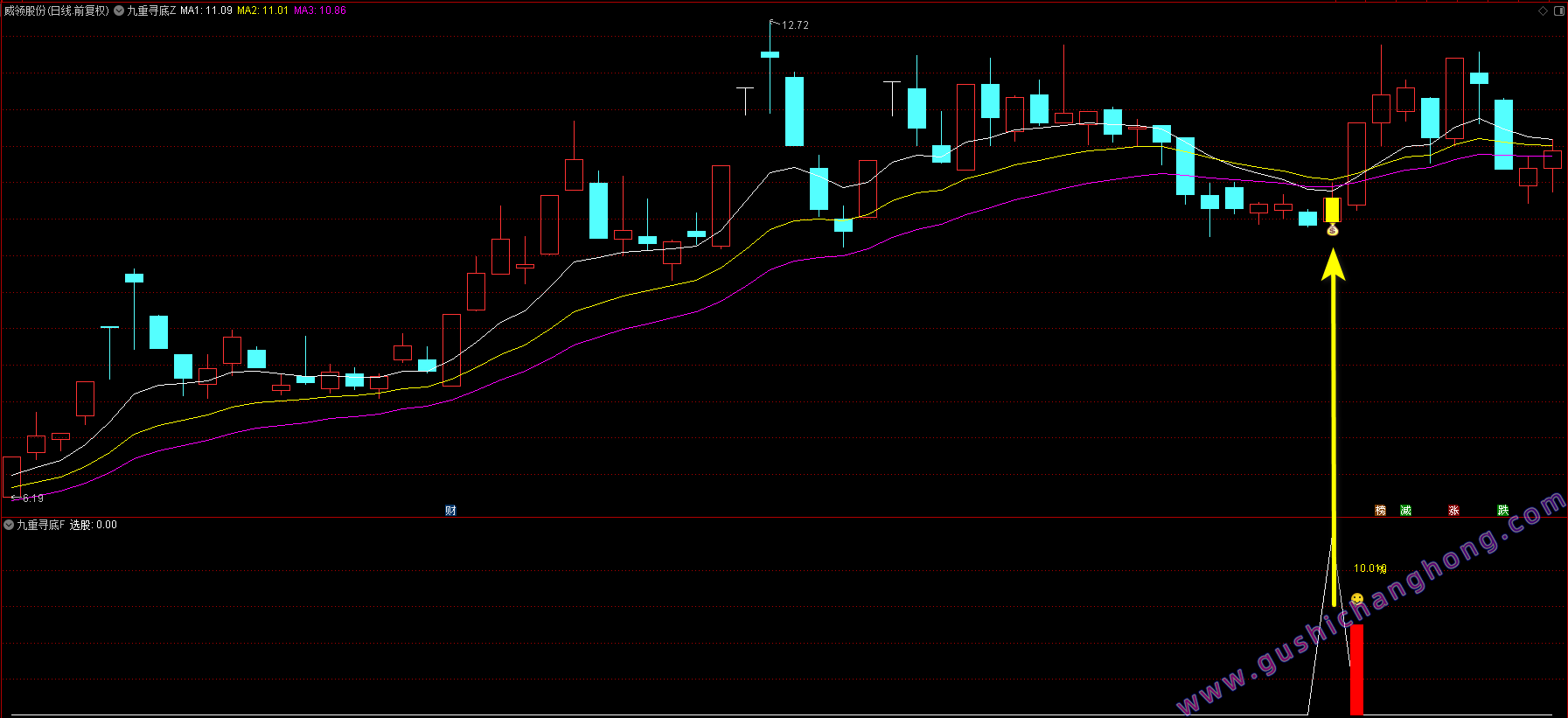Click the MA2: 11.01 value
Viewport: 1568px width, 718px height.
[x=262, y=10]
